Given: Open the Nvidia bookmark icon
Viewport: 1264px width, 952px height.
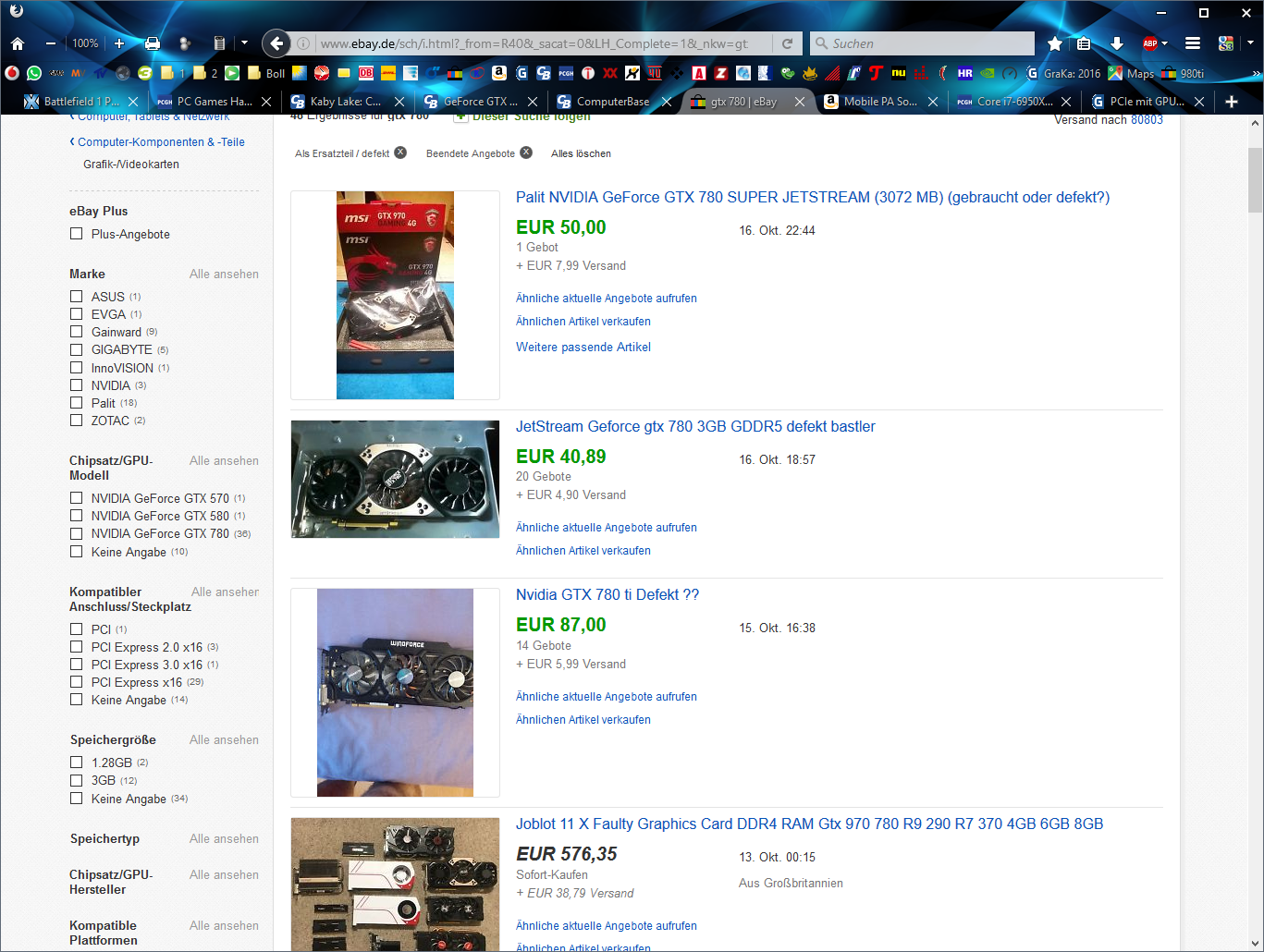Looking at the screenshot, I should (988, 73).
